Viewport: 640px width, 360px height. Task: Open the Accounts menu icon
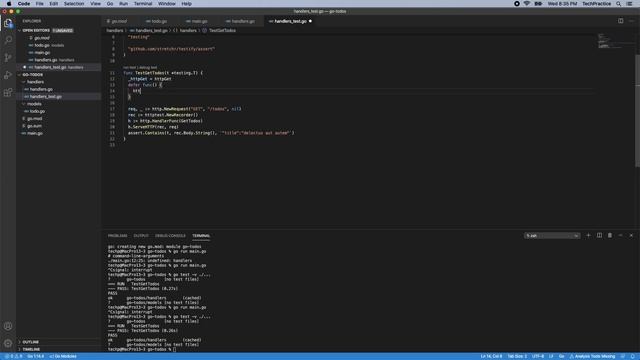pos(8,326)
